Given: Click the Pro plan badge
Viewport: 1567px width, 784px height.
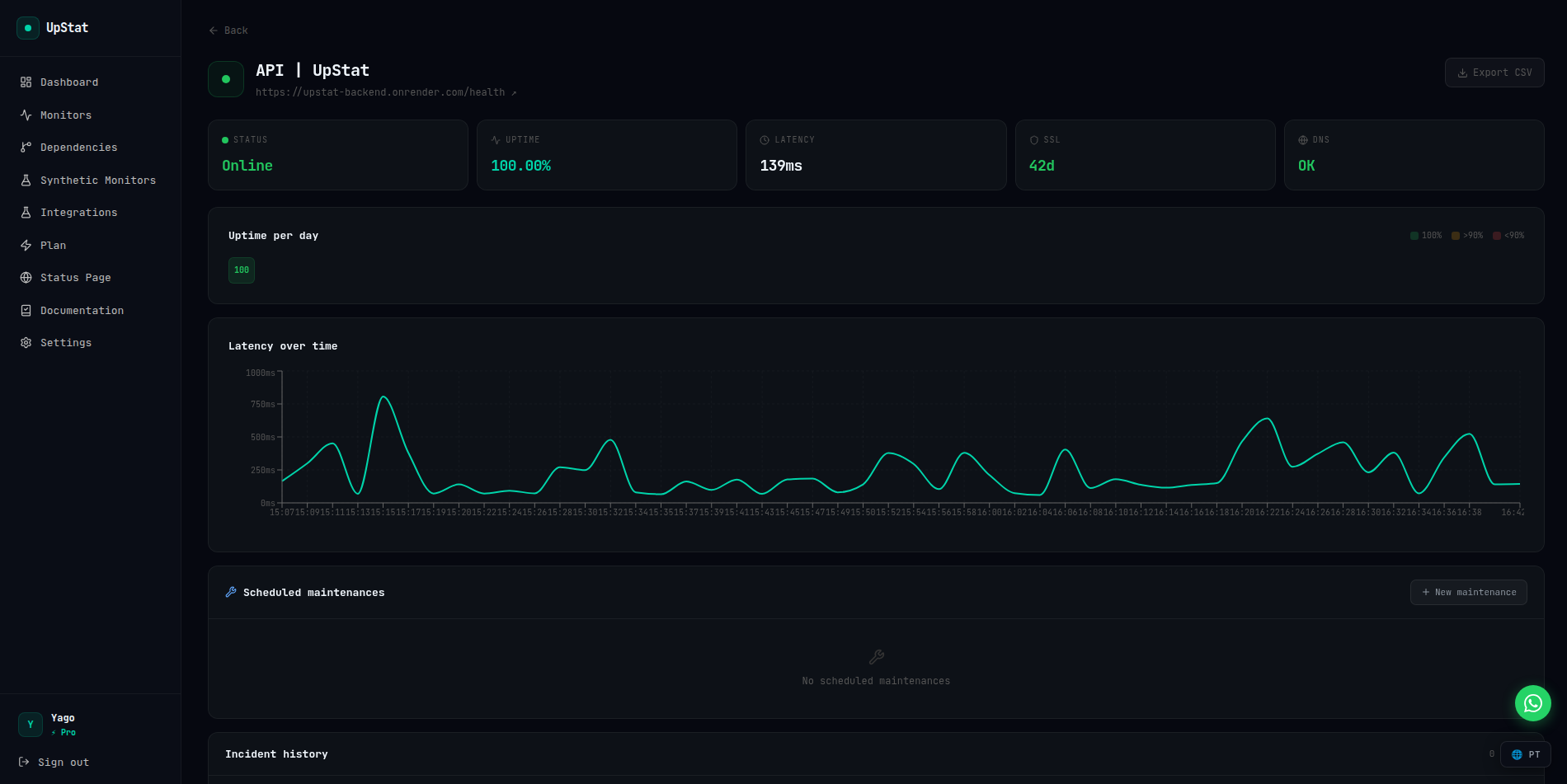Looking at the screenshot, I should point(64,732).
